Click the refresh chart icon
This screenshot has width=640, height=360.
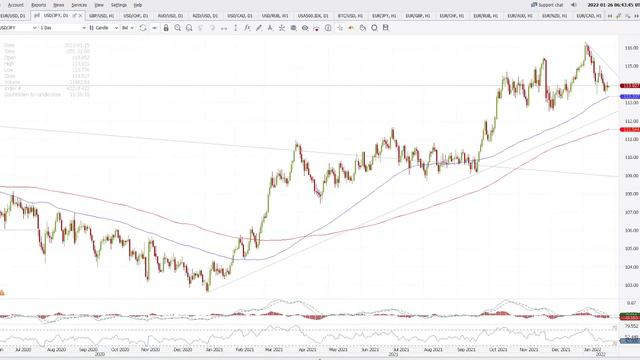click(143, 28)
